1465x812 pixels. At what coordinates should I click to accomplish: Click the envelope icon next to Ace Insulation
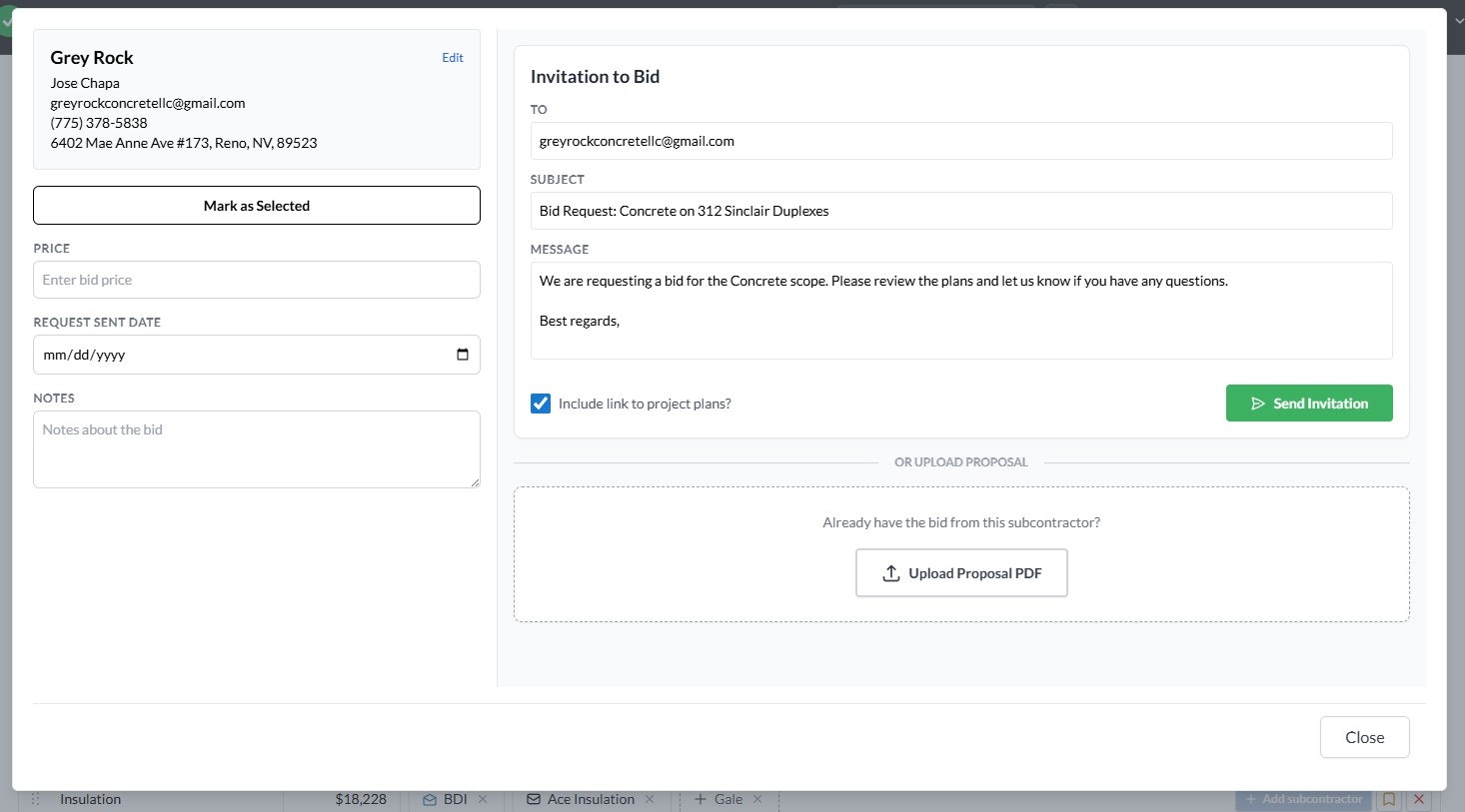(533, 799)
